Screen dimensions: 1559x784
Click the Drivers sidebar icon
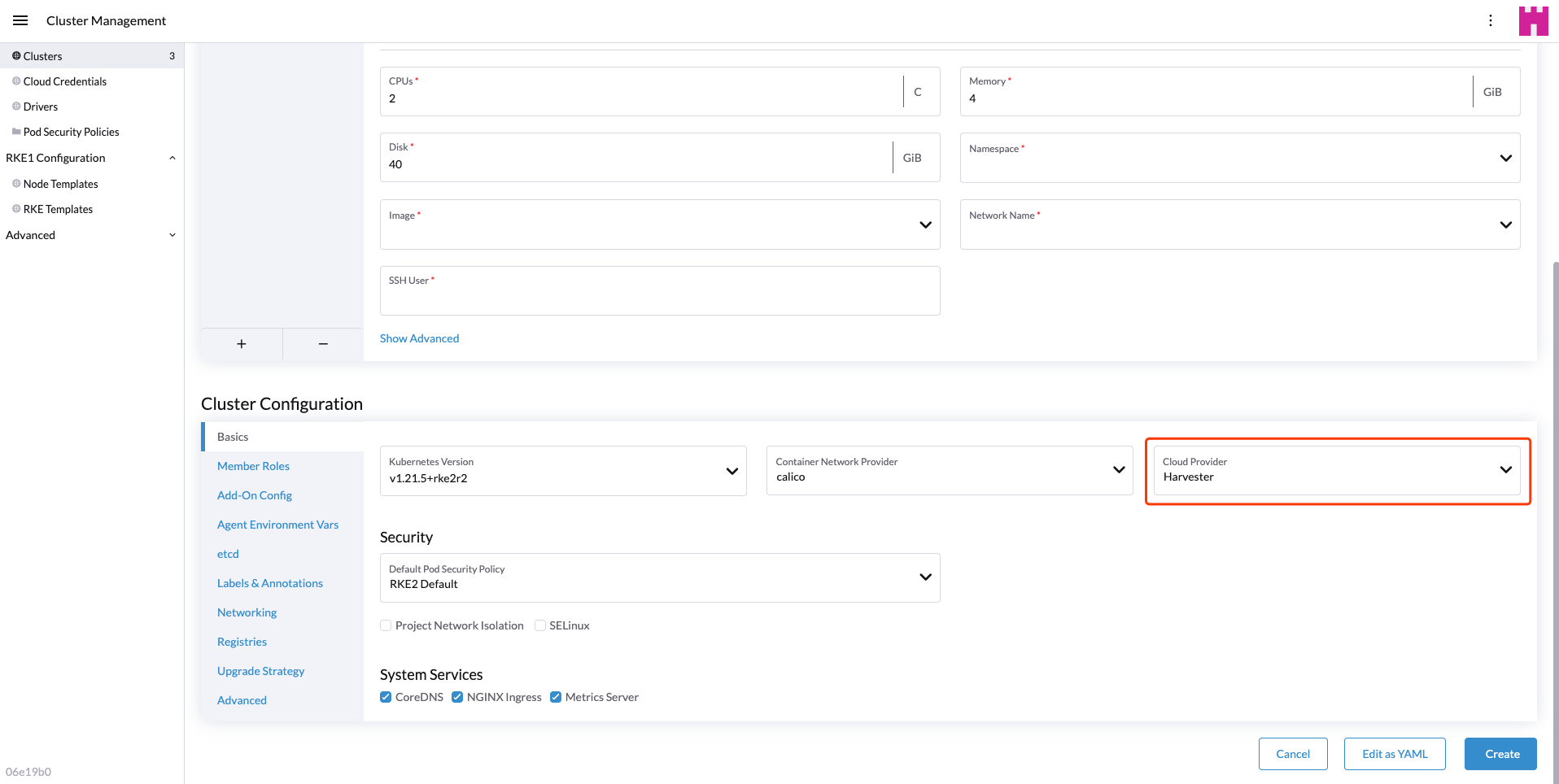[16, 107]
